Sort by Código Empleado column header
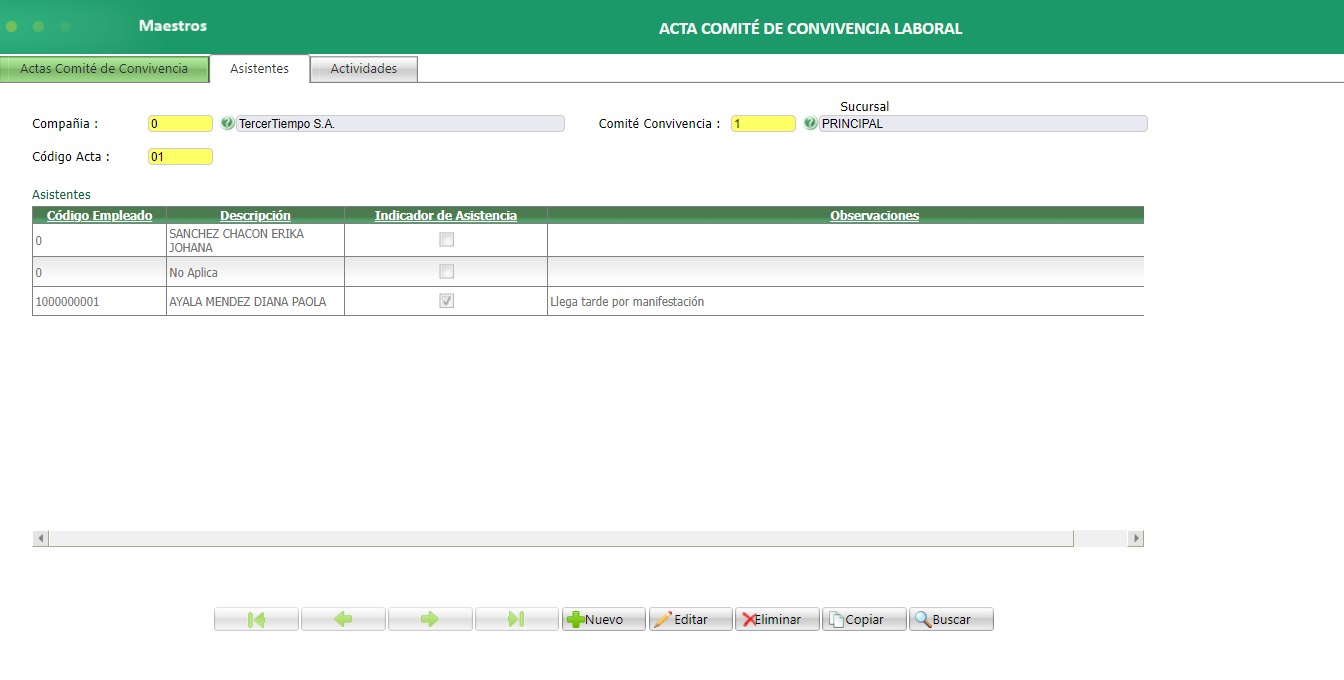 100,215
